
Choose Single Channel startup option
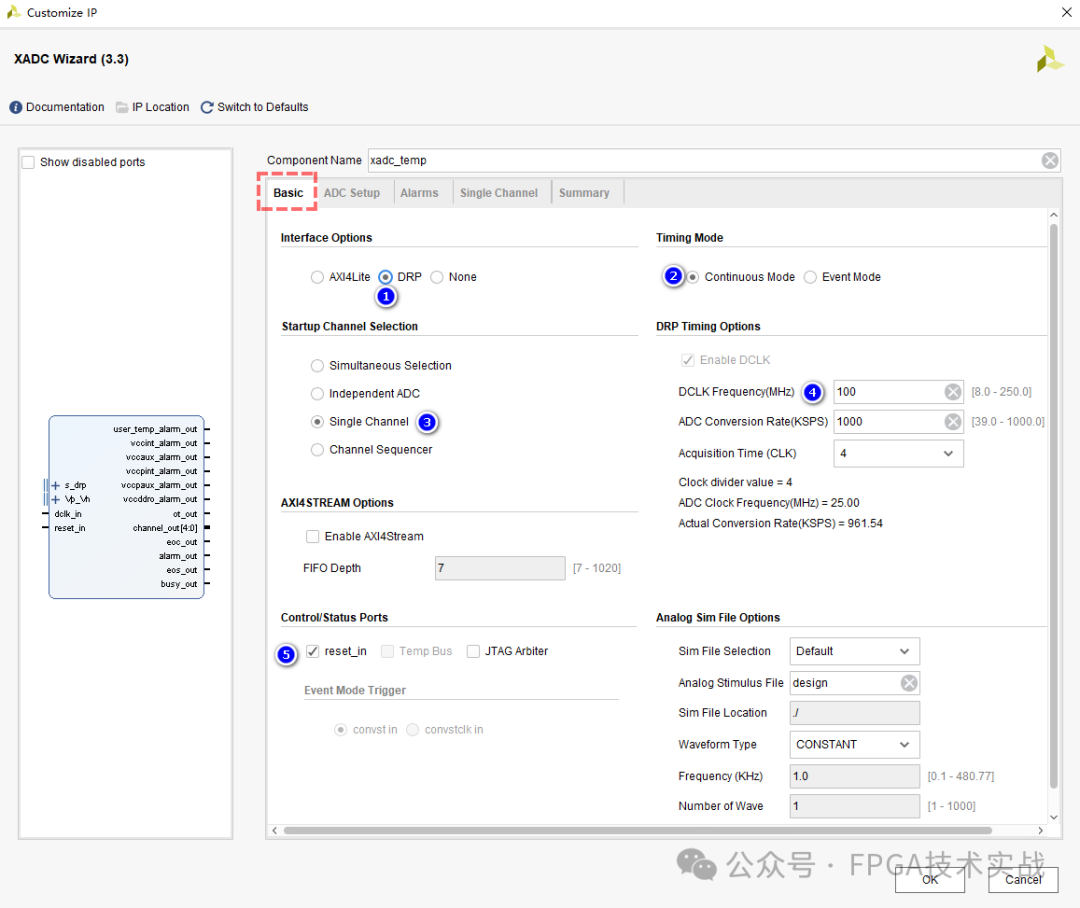click(317, 422)
